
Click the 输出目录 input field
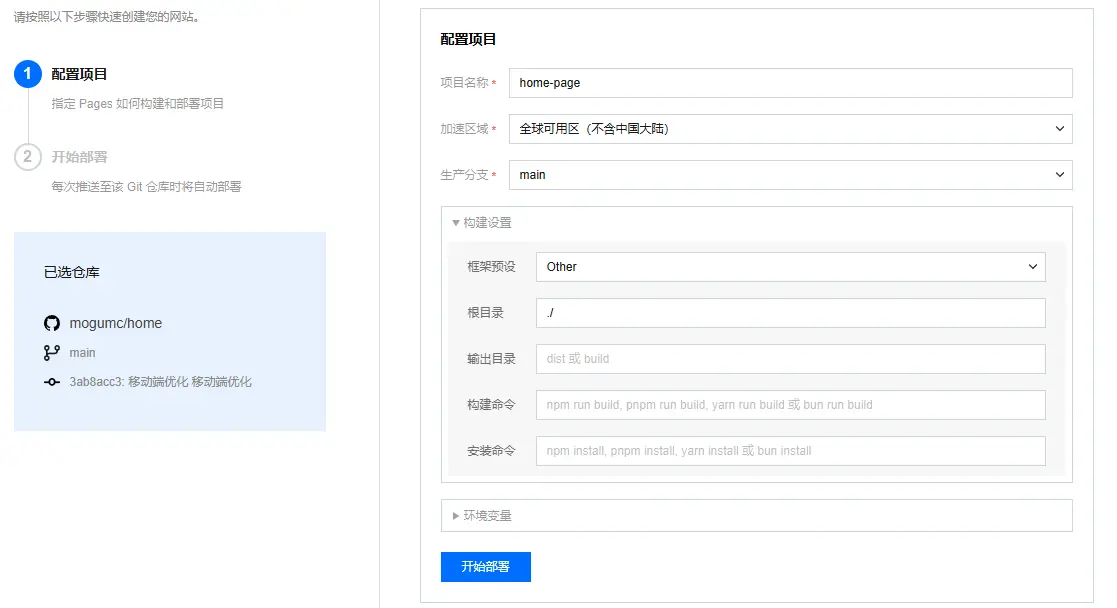pyautogui.click(x=790, y=359)
